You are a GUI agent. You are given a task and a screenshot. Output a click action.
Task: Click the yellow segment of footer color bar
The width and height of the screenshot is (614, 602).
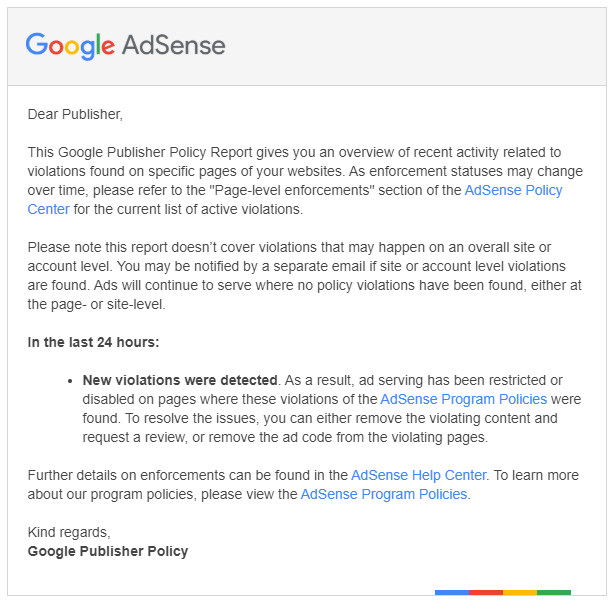520,593
